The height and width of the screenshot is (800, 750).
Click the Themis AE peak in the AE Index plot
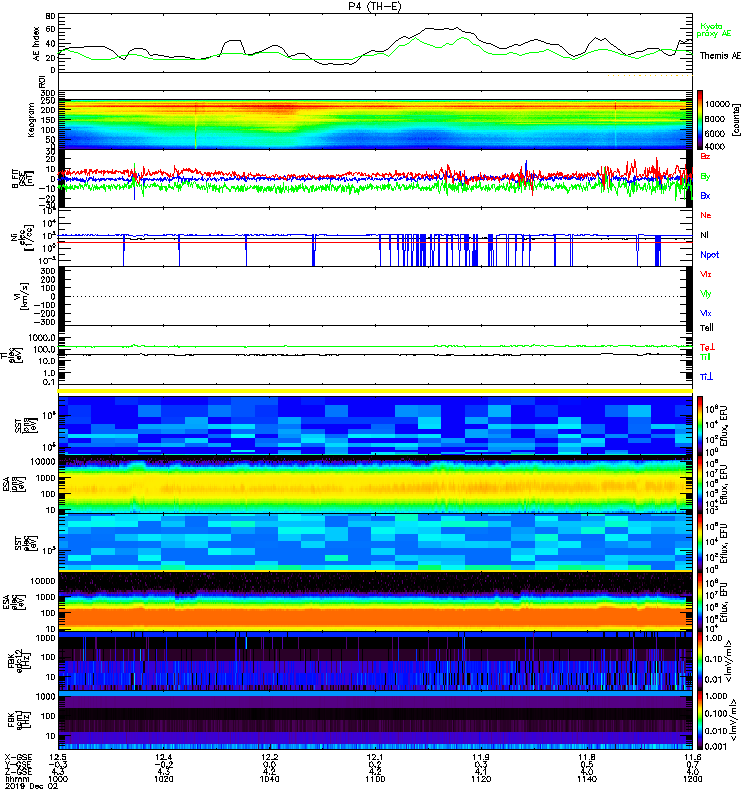point(456,28)
